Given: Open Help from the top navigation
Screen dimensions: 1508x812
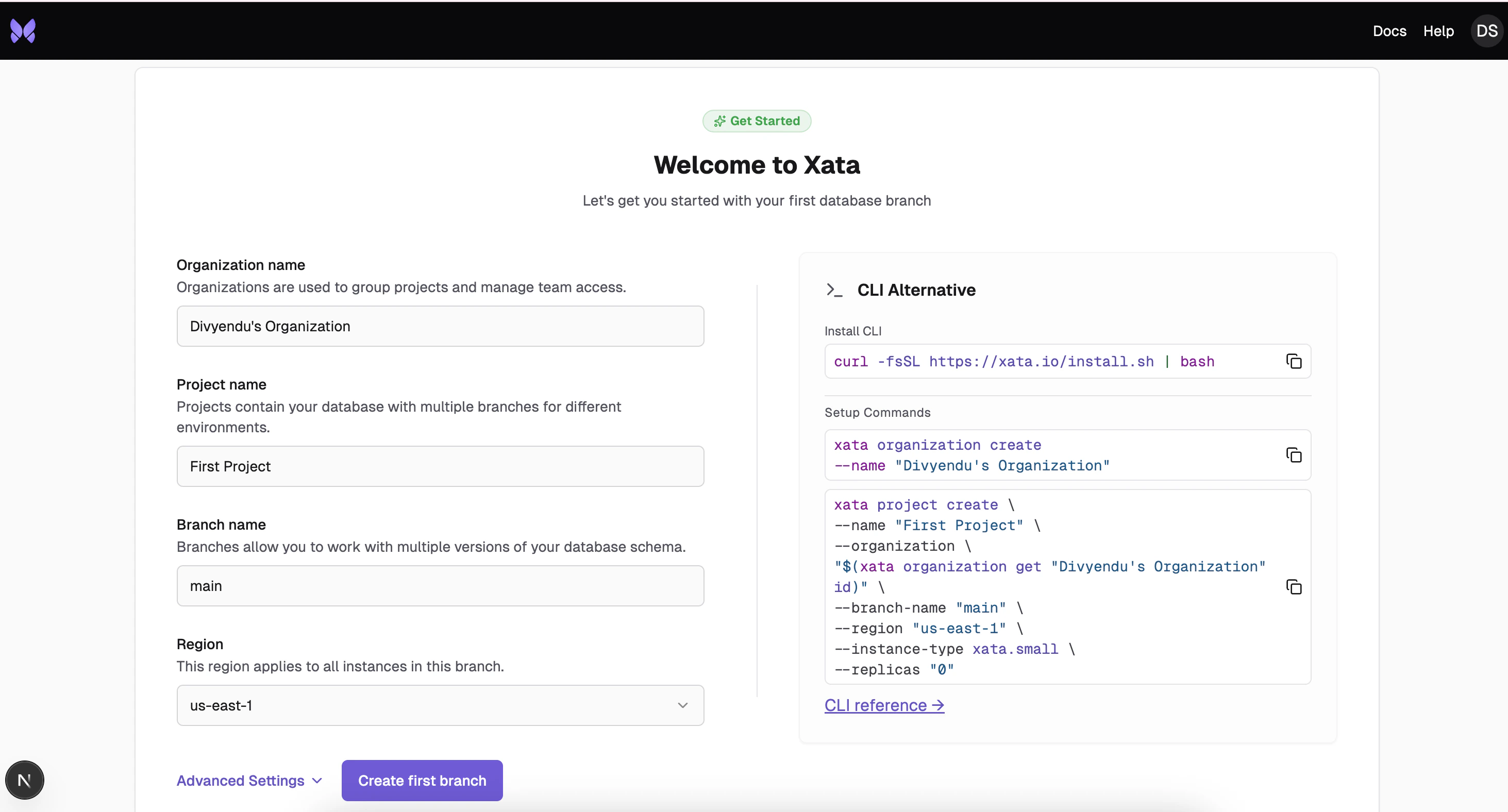Looking at the screenshot, I should pos(1439,30).
